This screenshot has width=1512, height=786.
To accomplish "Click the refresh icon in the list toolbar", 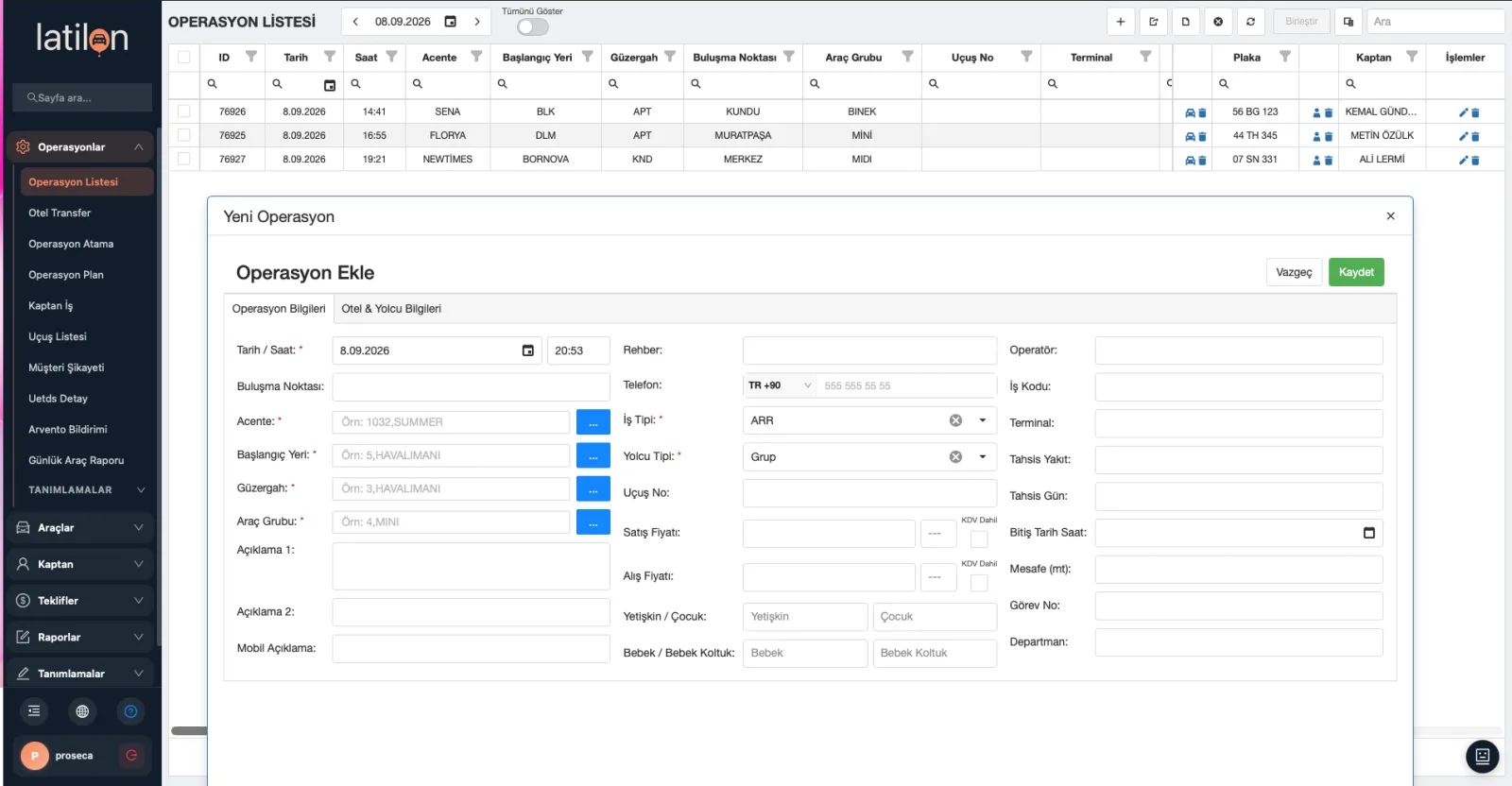I will (1250, 22).
